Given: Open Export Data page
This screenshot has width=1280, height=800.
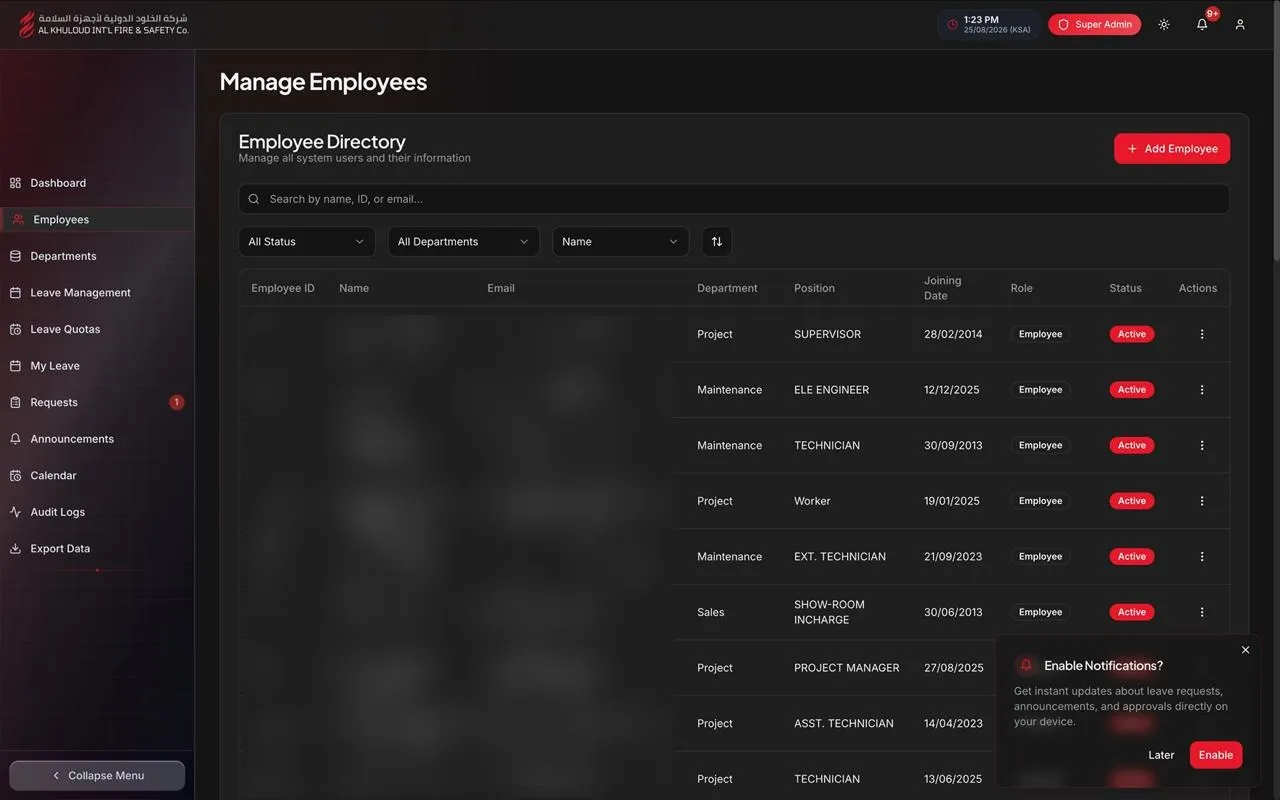Looking at the screenshot, I should 97,548.
